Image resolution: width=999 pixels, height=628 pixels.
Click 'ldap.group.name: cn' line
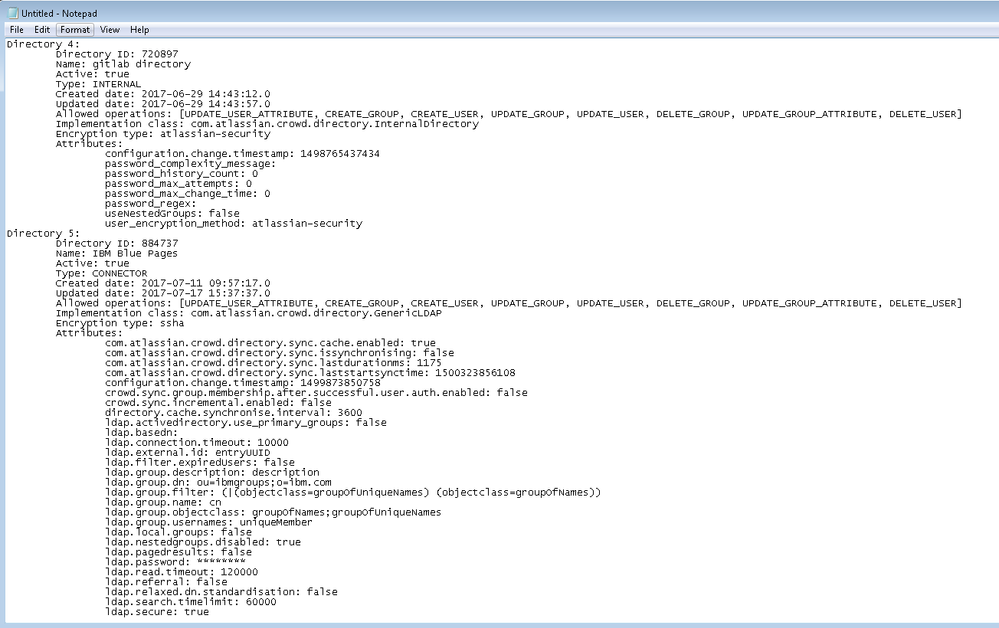163,503
